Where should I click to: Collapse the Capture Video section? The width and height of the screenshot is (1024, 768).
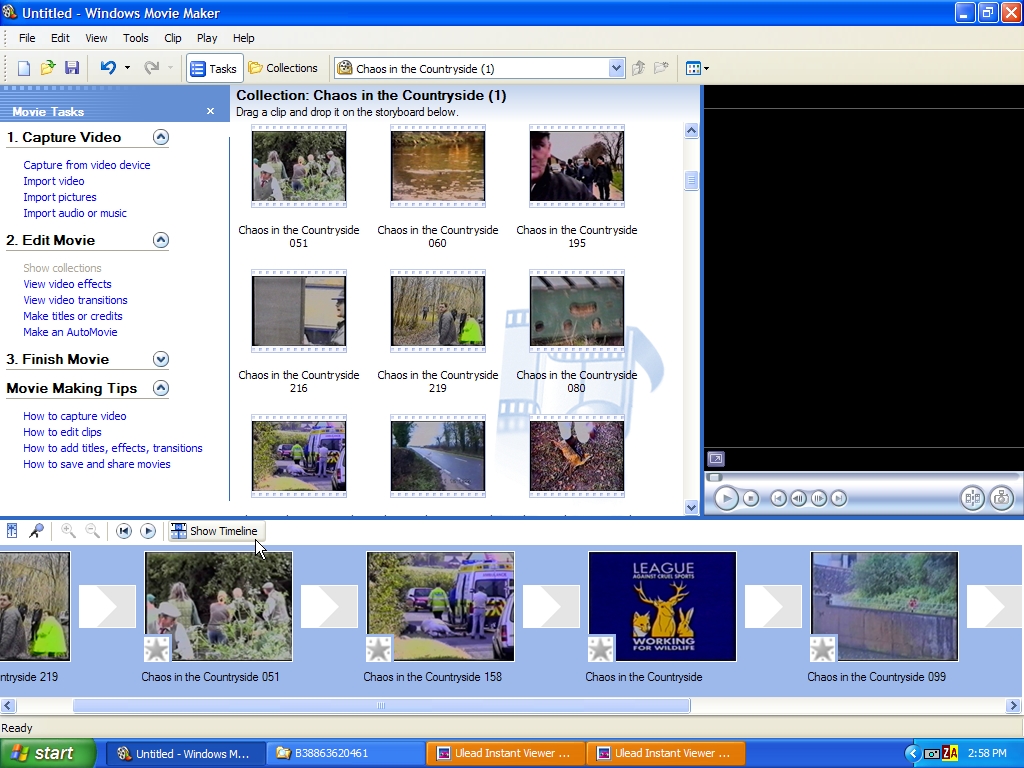click(x=160, y=137)
